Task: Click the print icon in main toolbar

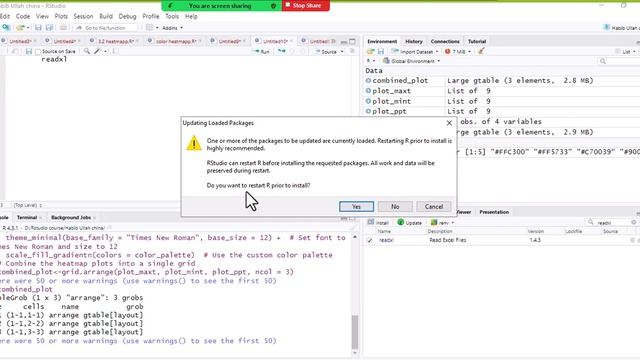Action: click(63, 28)
